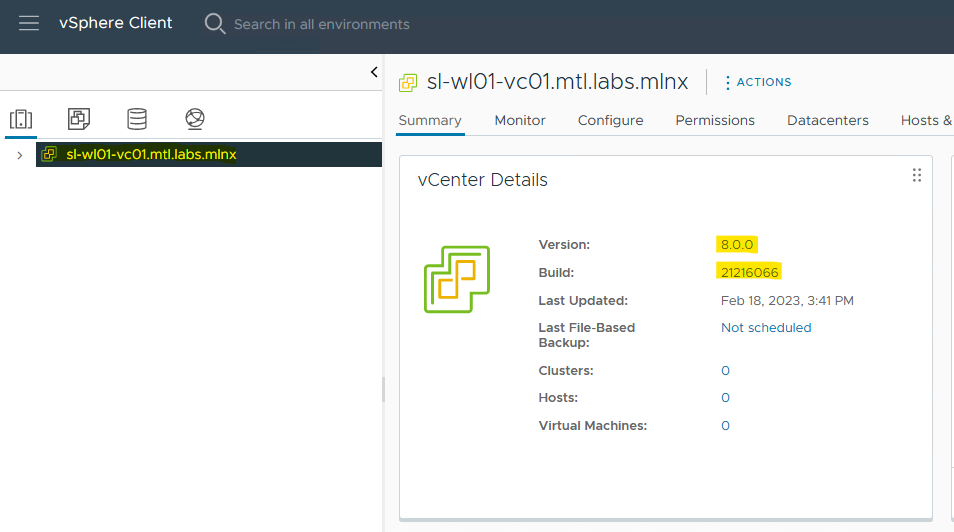Click the vCenter icon beside page title

pyautogui.click(x=408, y=83)
